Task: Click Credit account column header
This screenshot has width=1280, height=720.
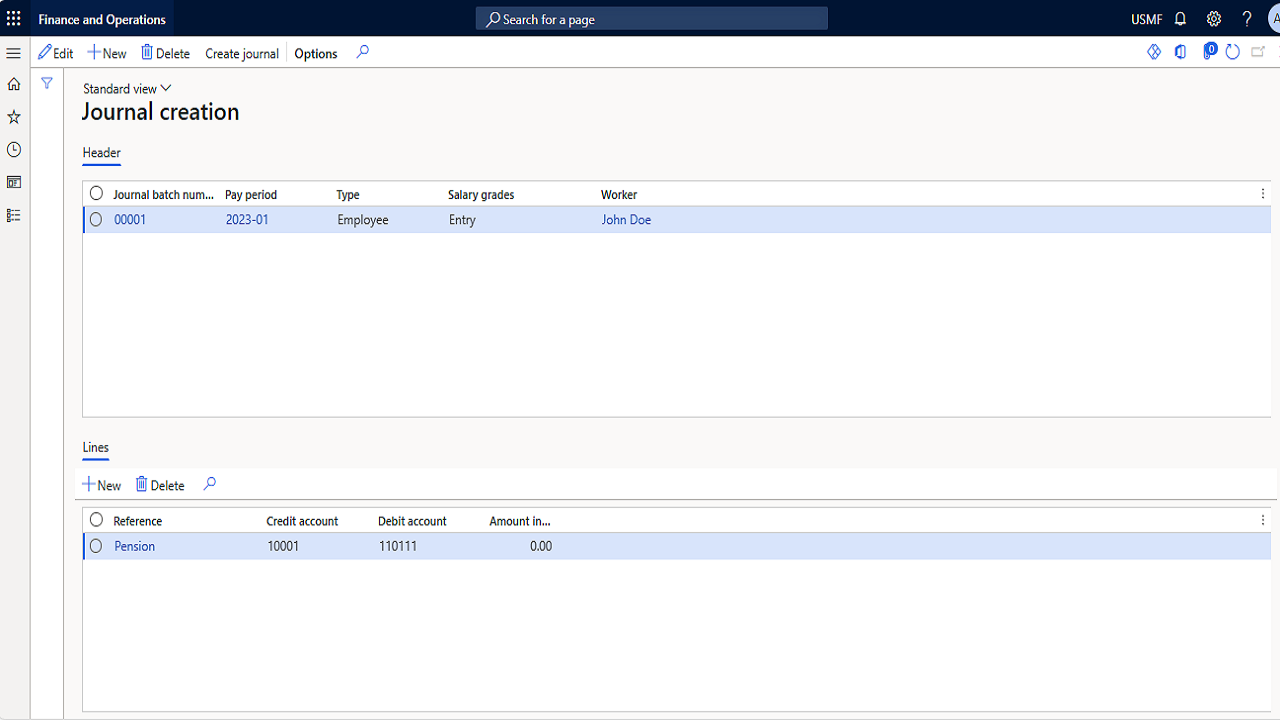Action: coord(302,521)
